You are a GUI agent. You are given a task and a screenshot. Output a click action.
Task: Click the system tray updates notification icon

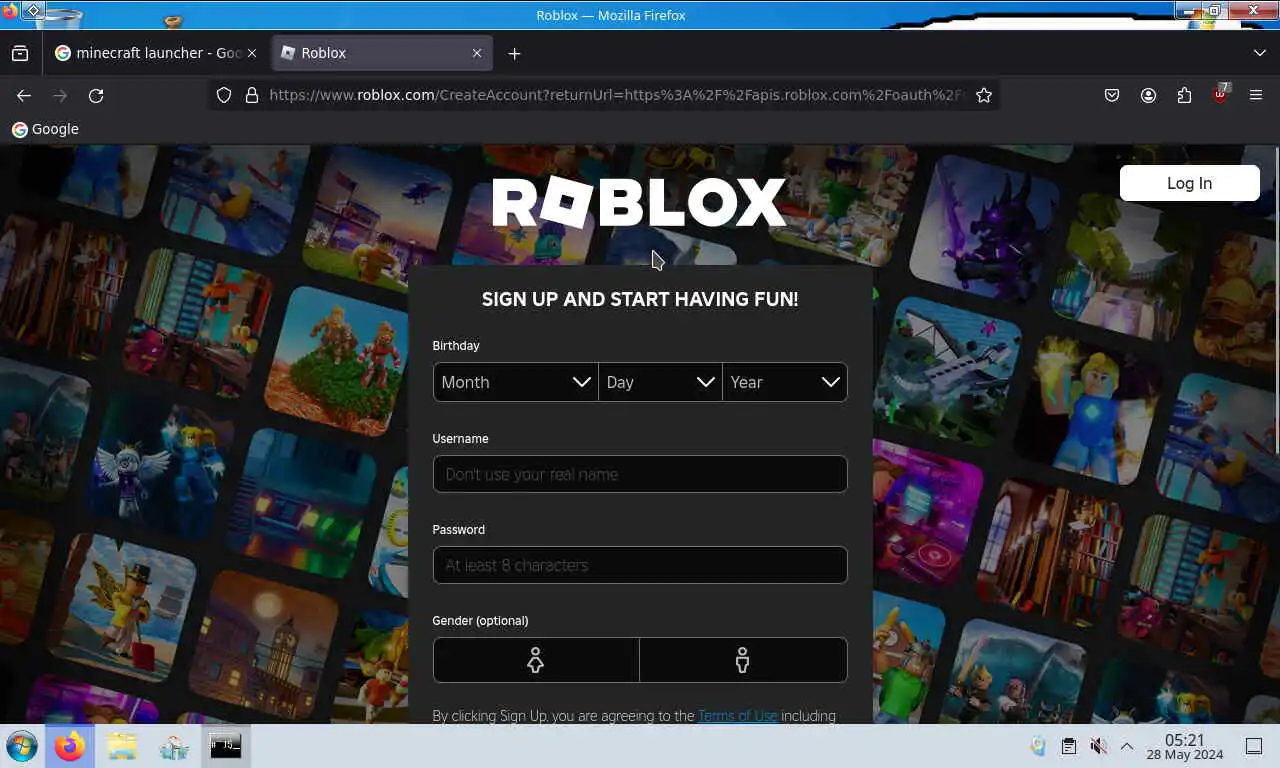click(x=1038, y=746)
